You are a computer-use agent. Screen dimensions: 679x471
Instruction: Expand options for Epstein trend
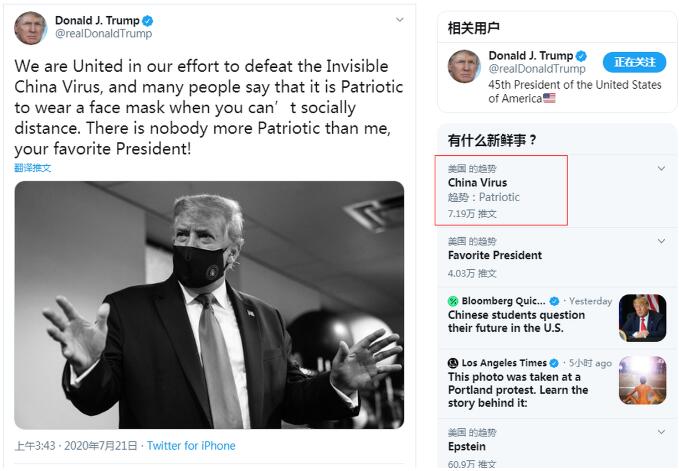coord(661,432)
